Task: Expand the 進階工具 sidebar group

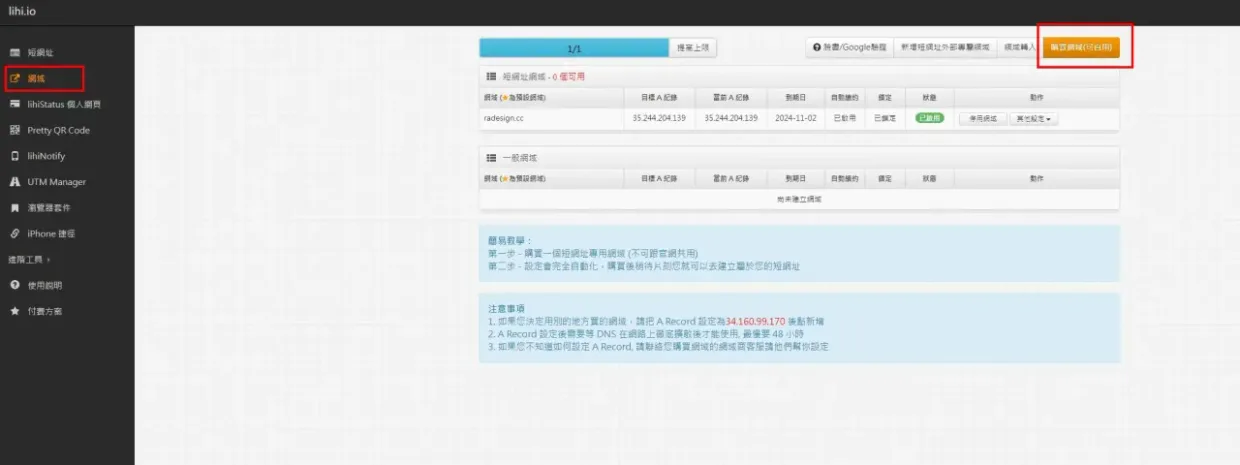Action: 29,260
